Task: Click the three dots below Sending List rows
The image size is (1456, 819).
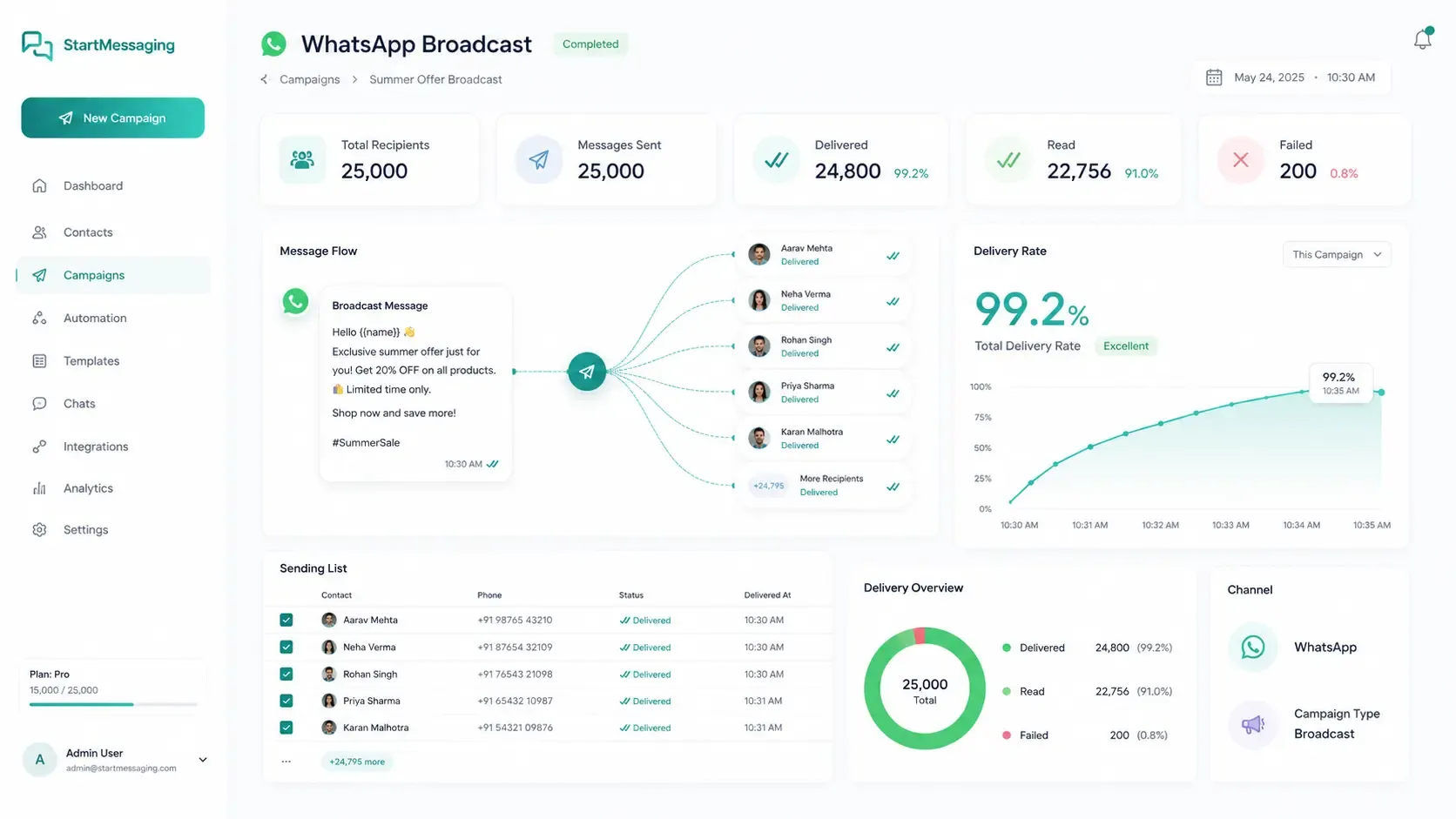Action: (286, 762)
